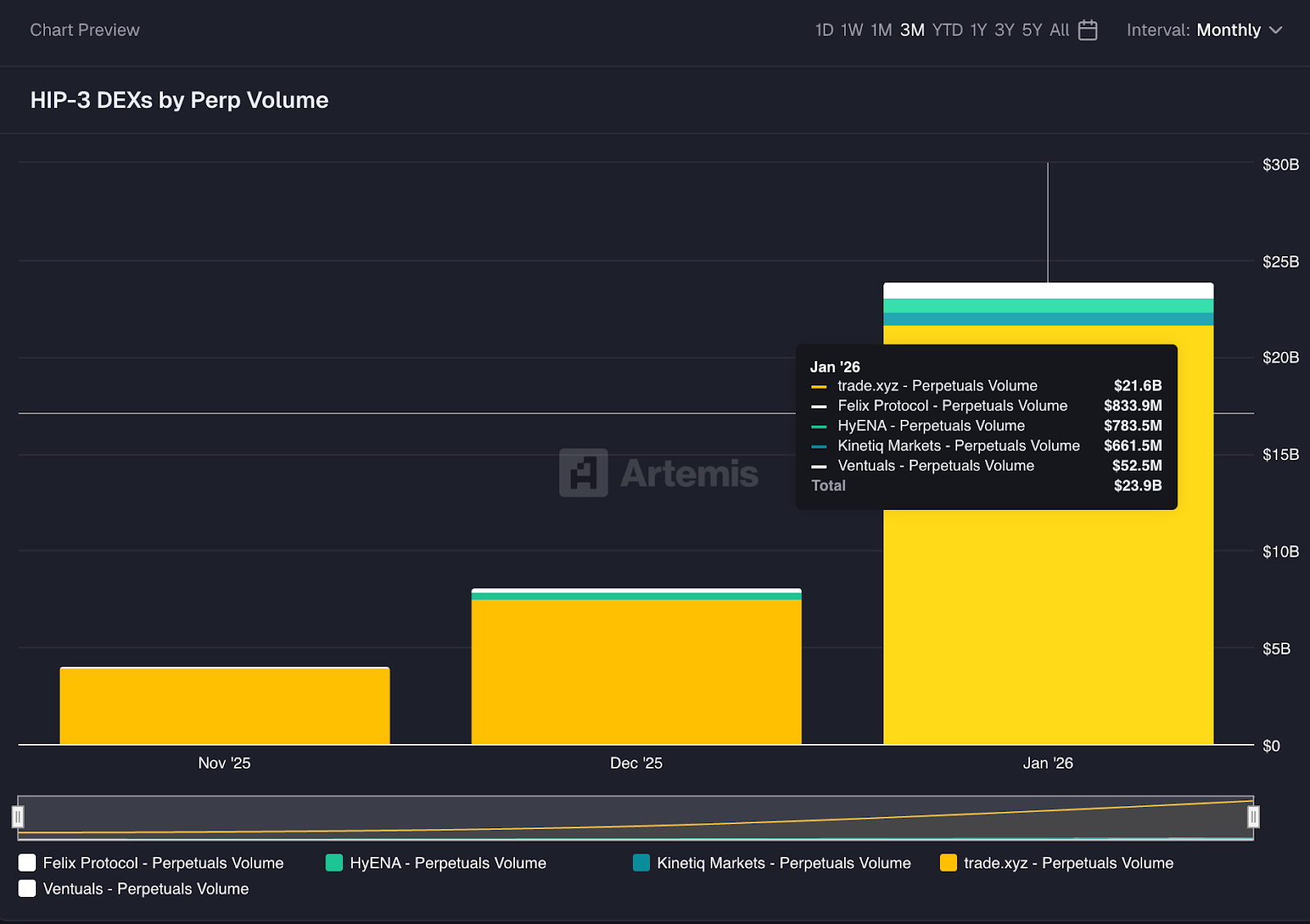Viewport: 1310px width, 924px height.
Task: Switch to YTD time range
Action: [947, 30]
